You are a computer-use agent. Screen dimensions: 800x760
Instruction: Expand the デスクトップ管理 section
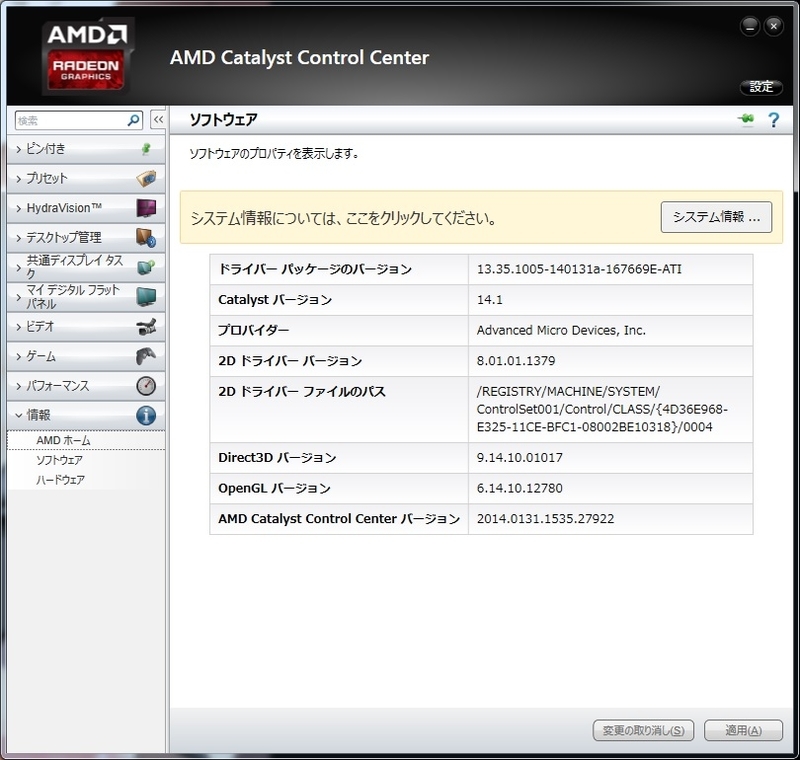click(86, 238)
